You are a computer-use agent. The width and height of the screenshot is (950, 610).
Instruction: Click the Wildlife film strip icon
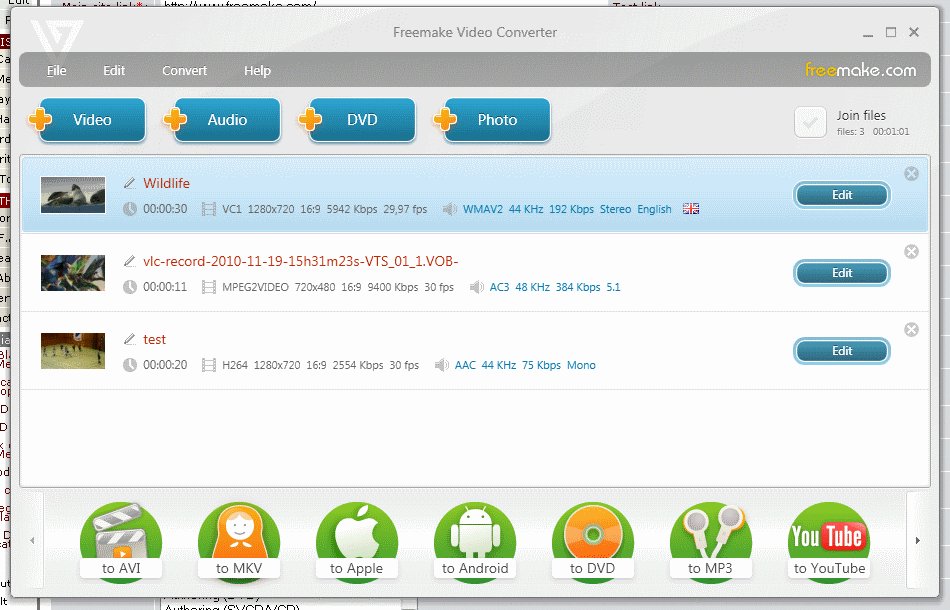(208, 209)
